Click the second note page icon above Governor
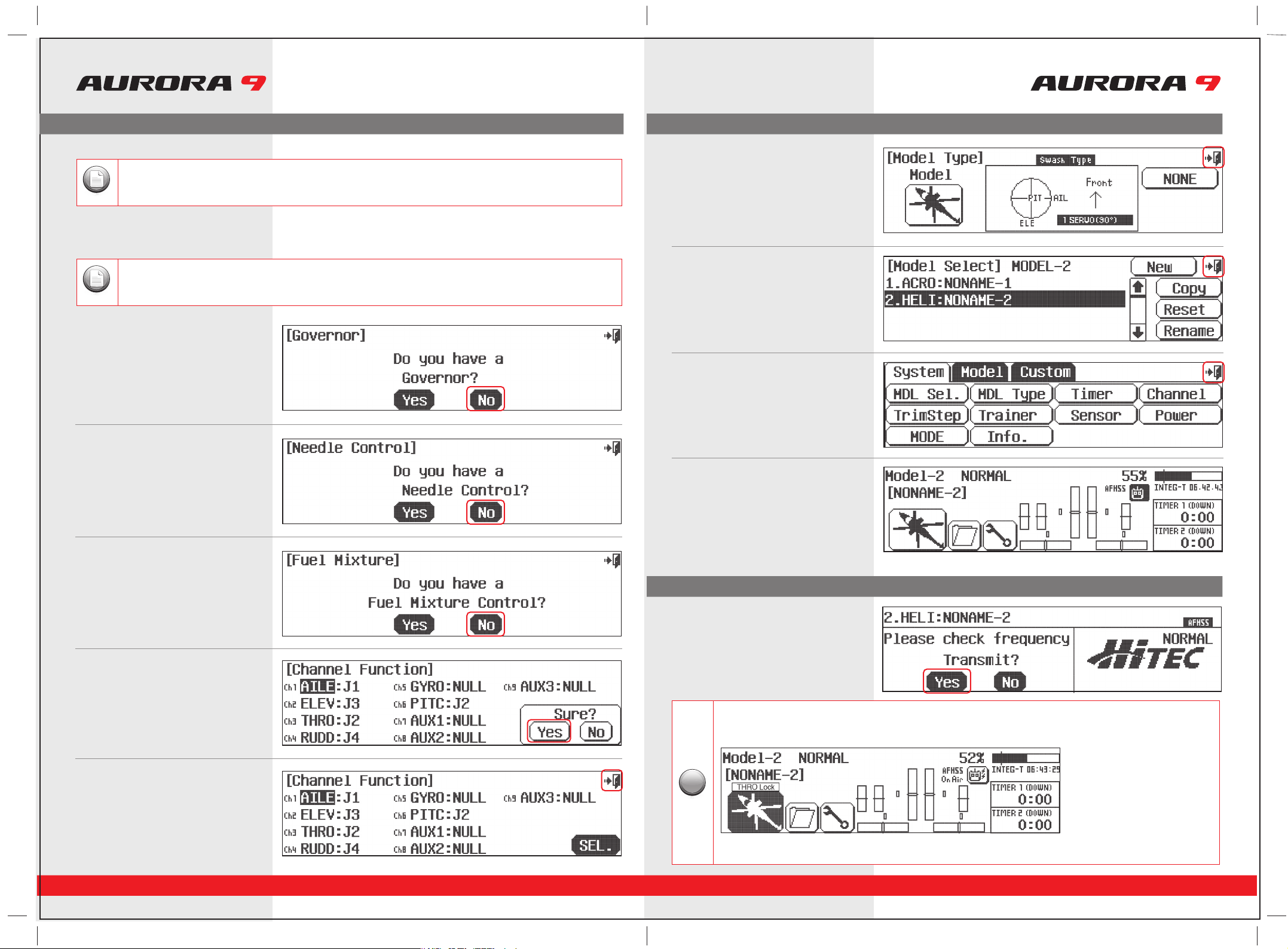The width and height of the screenshot is (1288, 949). click(x=97, y=279)
